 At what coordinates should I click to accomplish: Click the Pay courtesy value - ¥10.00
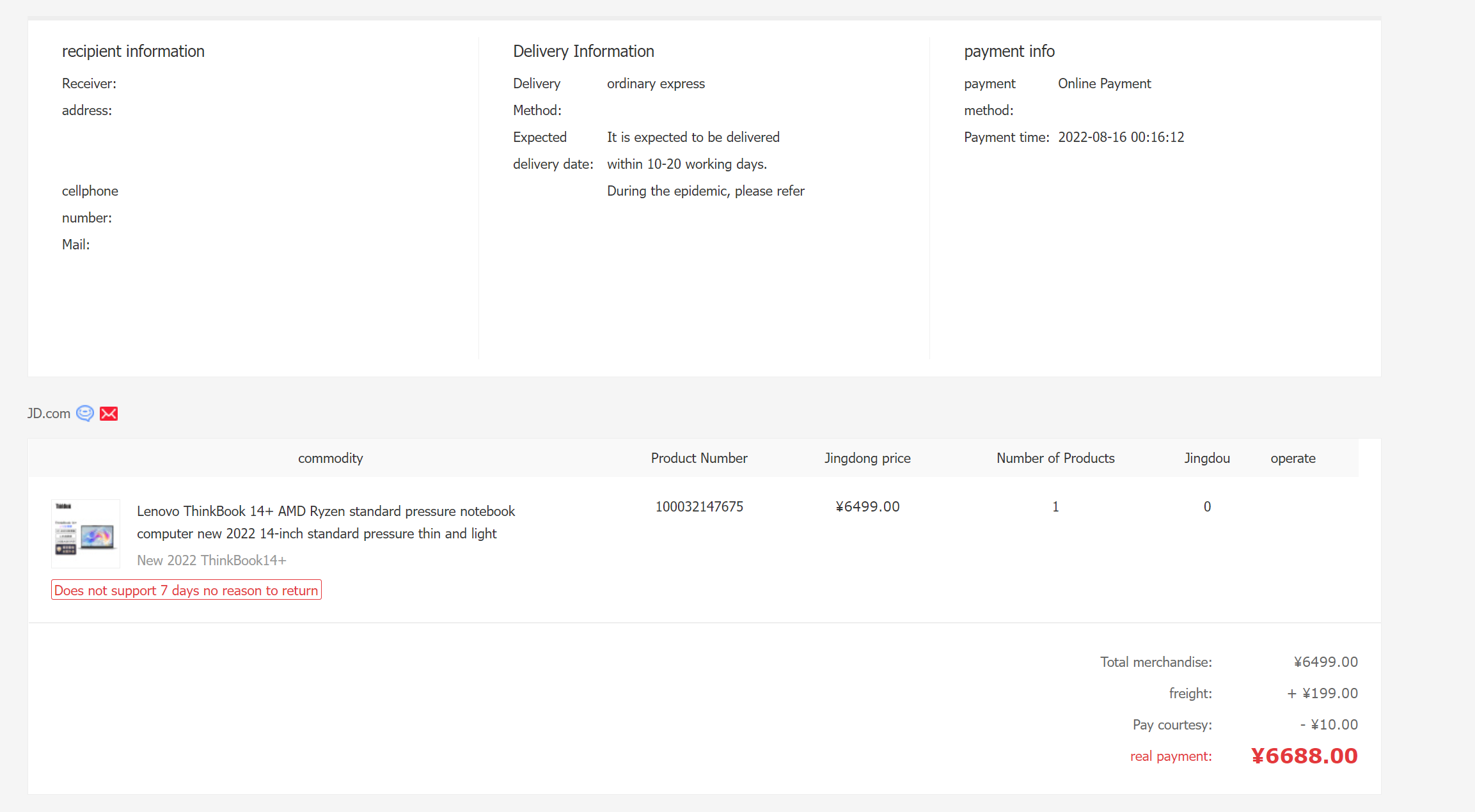pos(1329,724)
